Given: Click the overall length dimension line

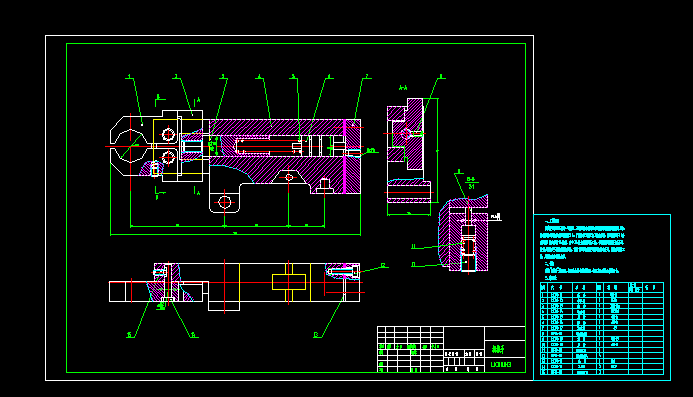Looking at the screenshot, I should (x=236, y=234).
